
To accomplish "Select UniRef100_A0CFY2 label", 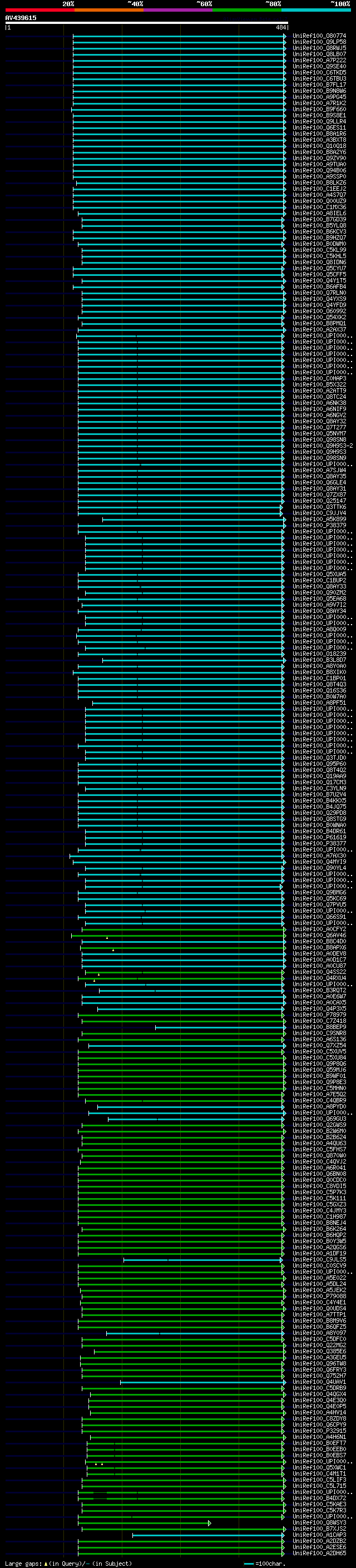I will pyautogui.click(x=319, y=929).
